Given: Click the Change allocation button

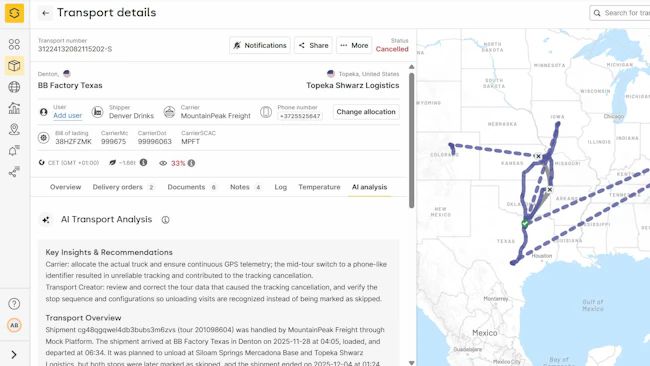Looking at the screenshot, I should coord(366,112).
